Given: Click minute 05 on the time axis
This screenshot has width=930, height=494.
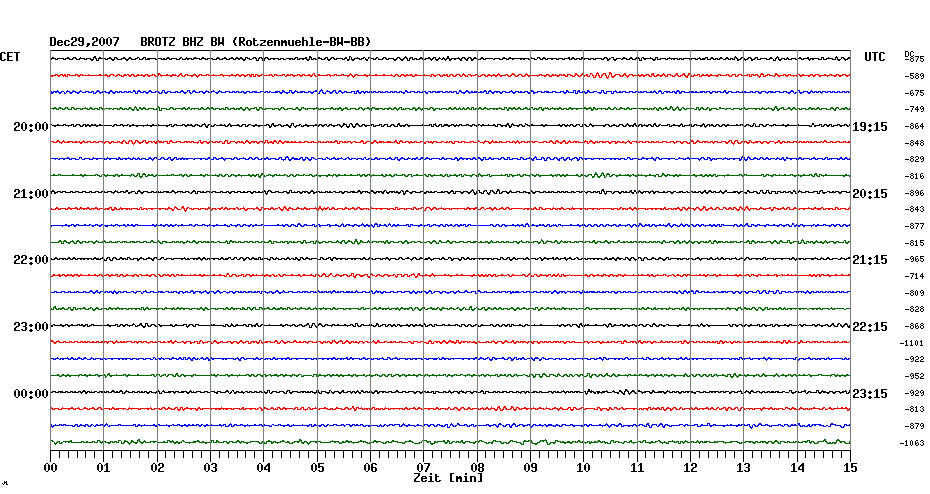Looking at the screenshot, I should [x=317, y=467].
